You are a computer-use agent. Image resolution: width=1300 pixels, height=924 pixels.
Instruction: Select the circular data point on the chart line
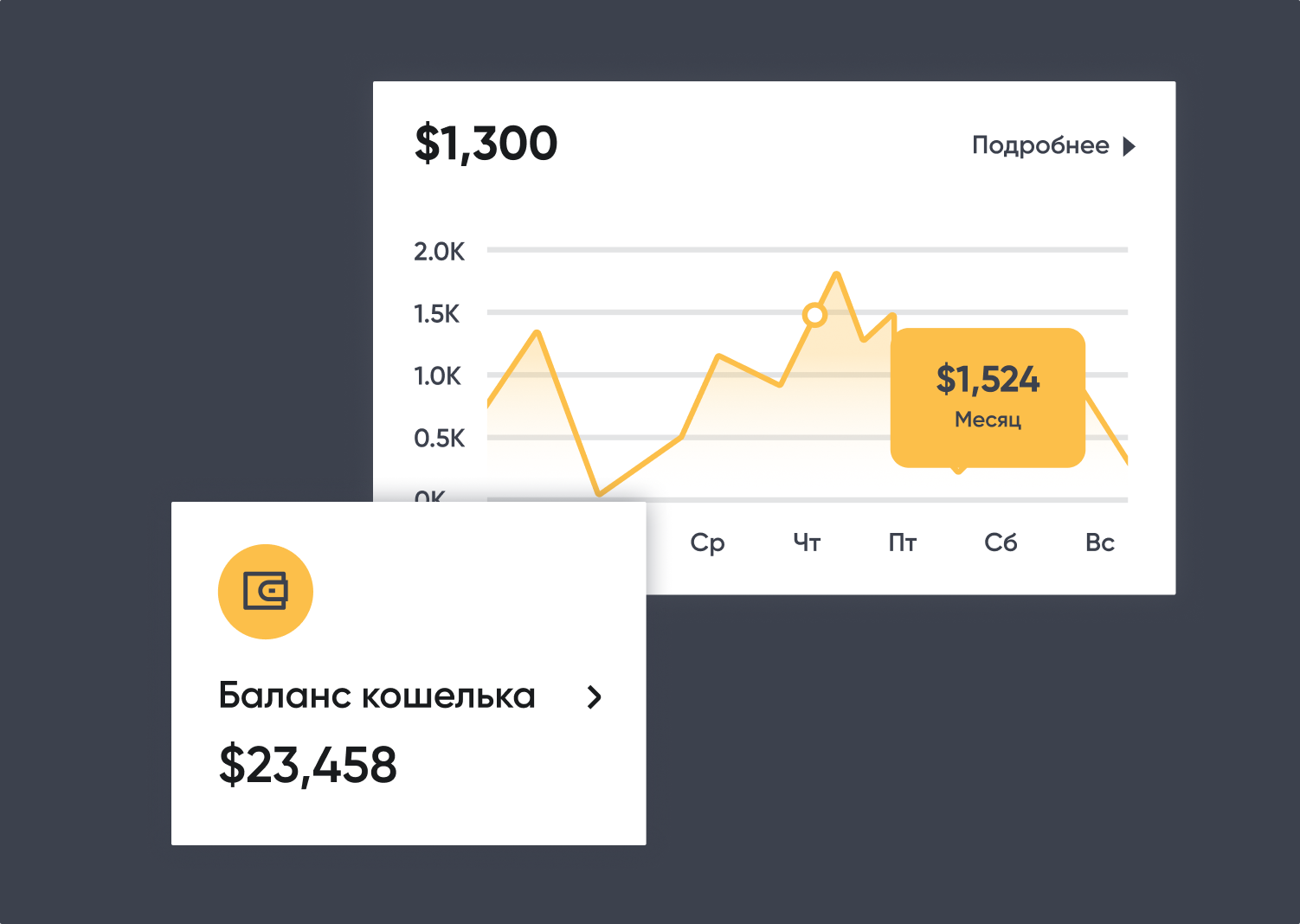tap(814, 315)
